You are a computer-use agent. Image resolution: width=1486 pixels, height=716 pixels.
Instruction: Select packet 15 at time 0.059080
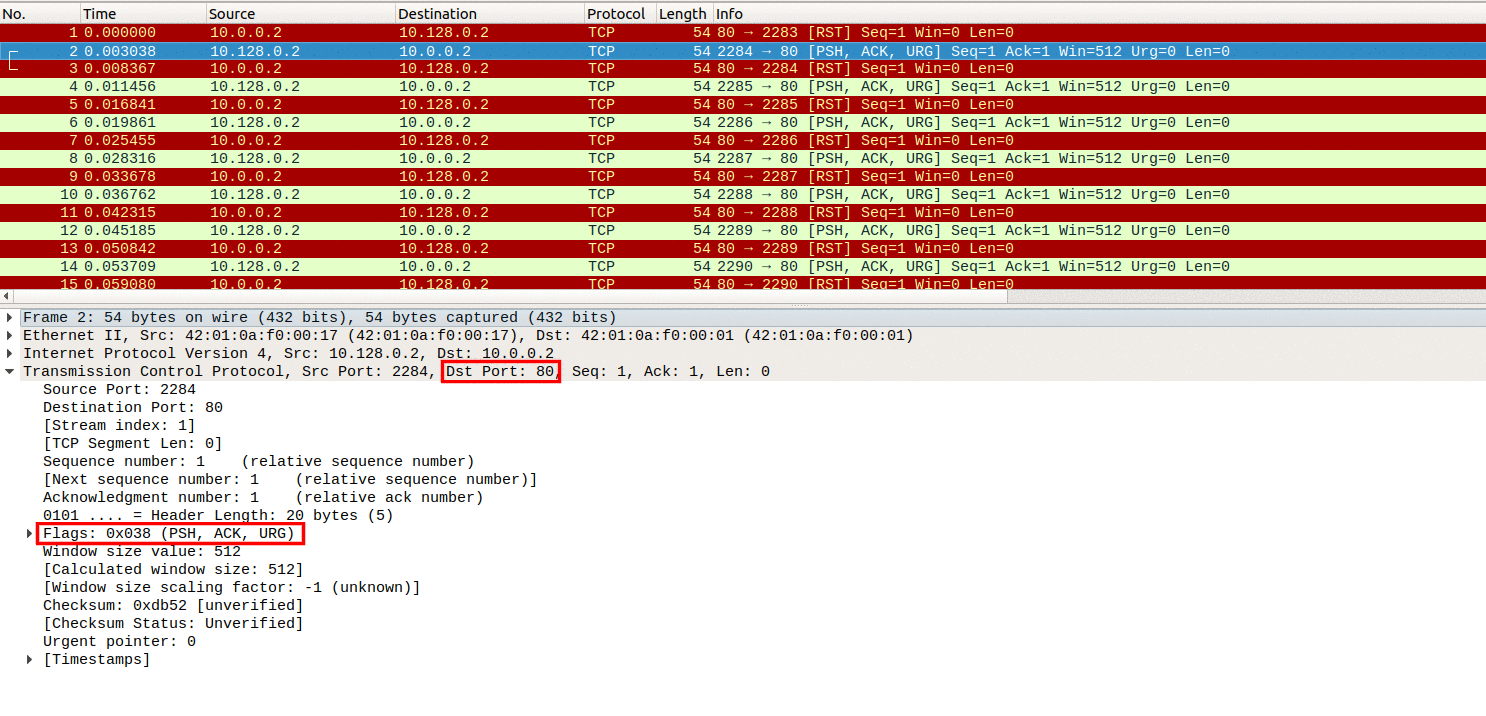[x=743, y=284]
